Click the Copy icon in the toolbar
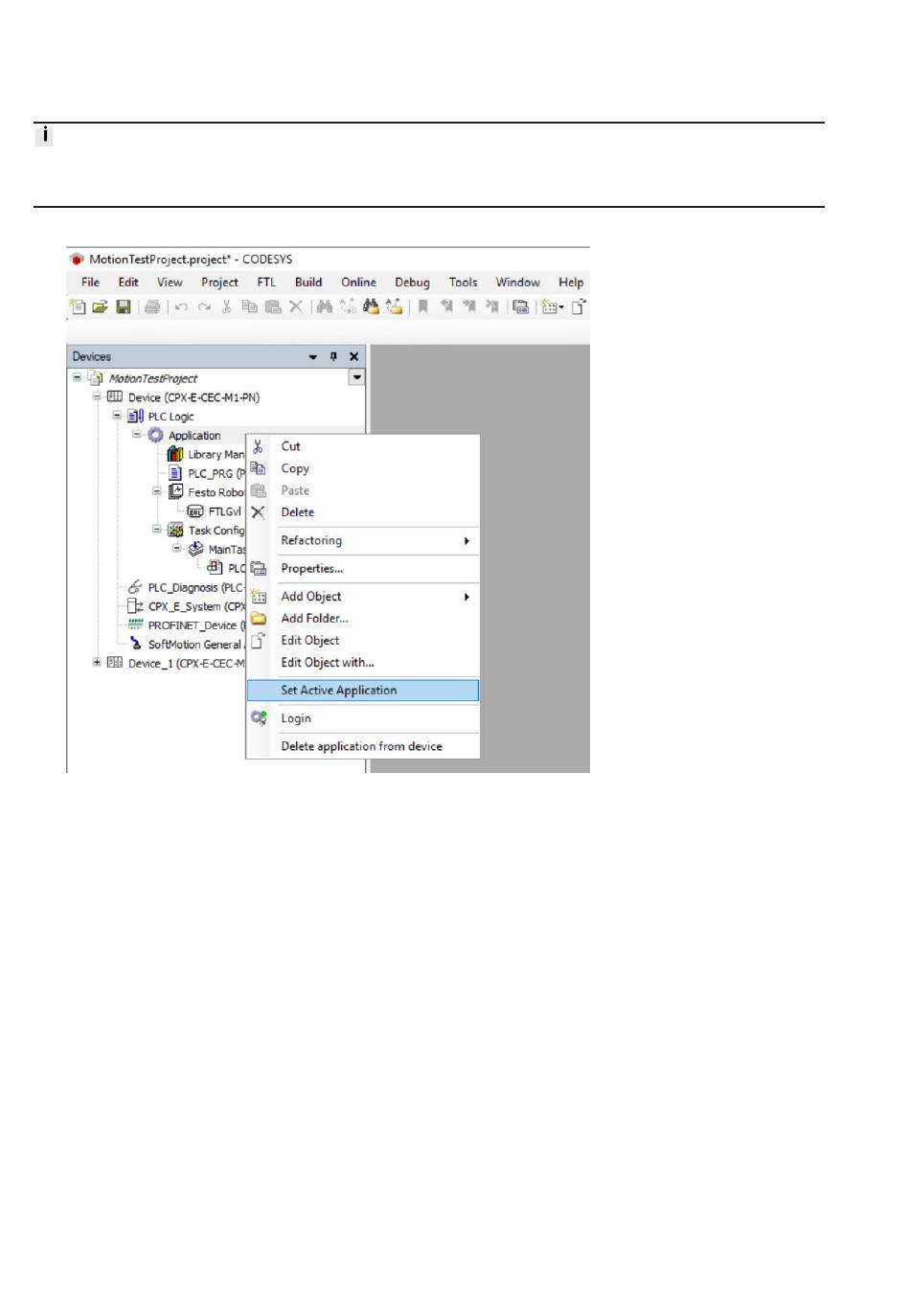This screenshot has width=910, height=1316. pos(250,306)
